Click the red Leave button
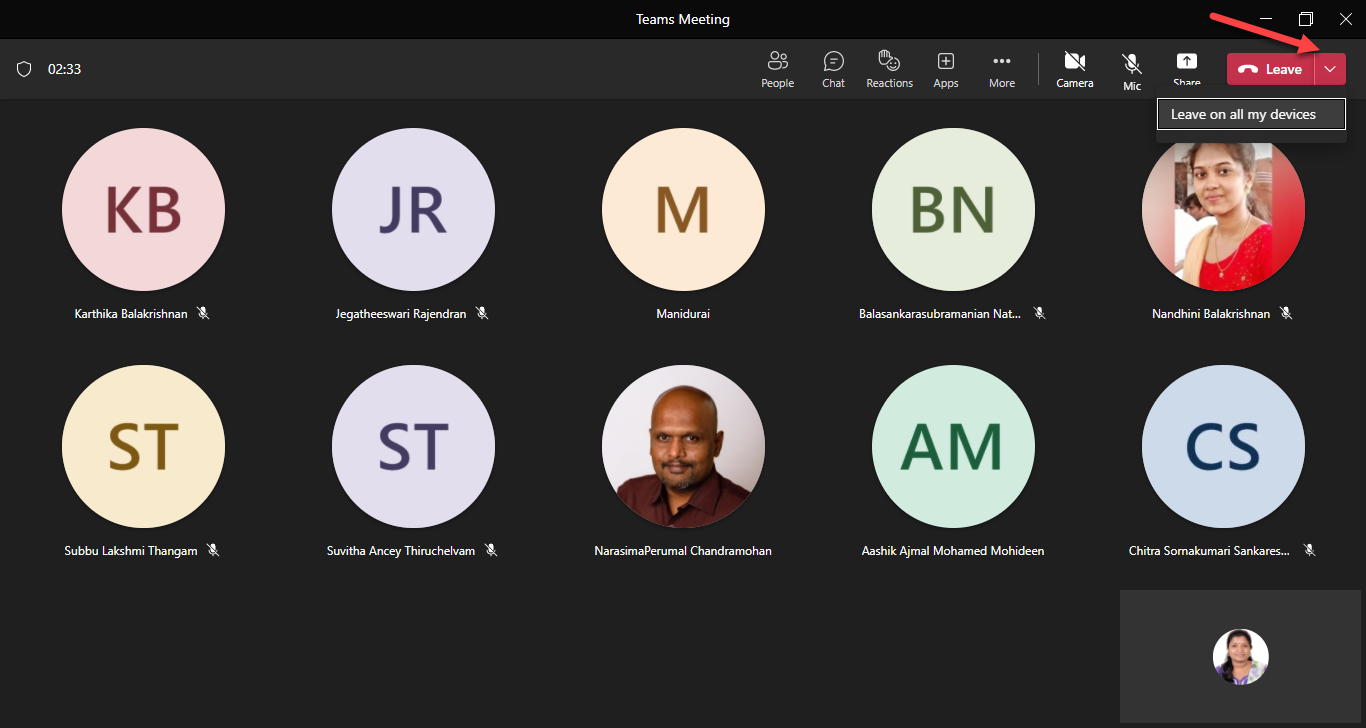 [1270, 69]
